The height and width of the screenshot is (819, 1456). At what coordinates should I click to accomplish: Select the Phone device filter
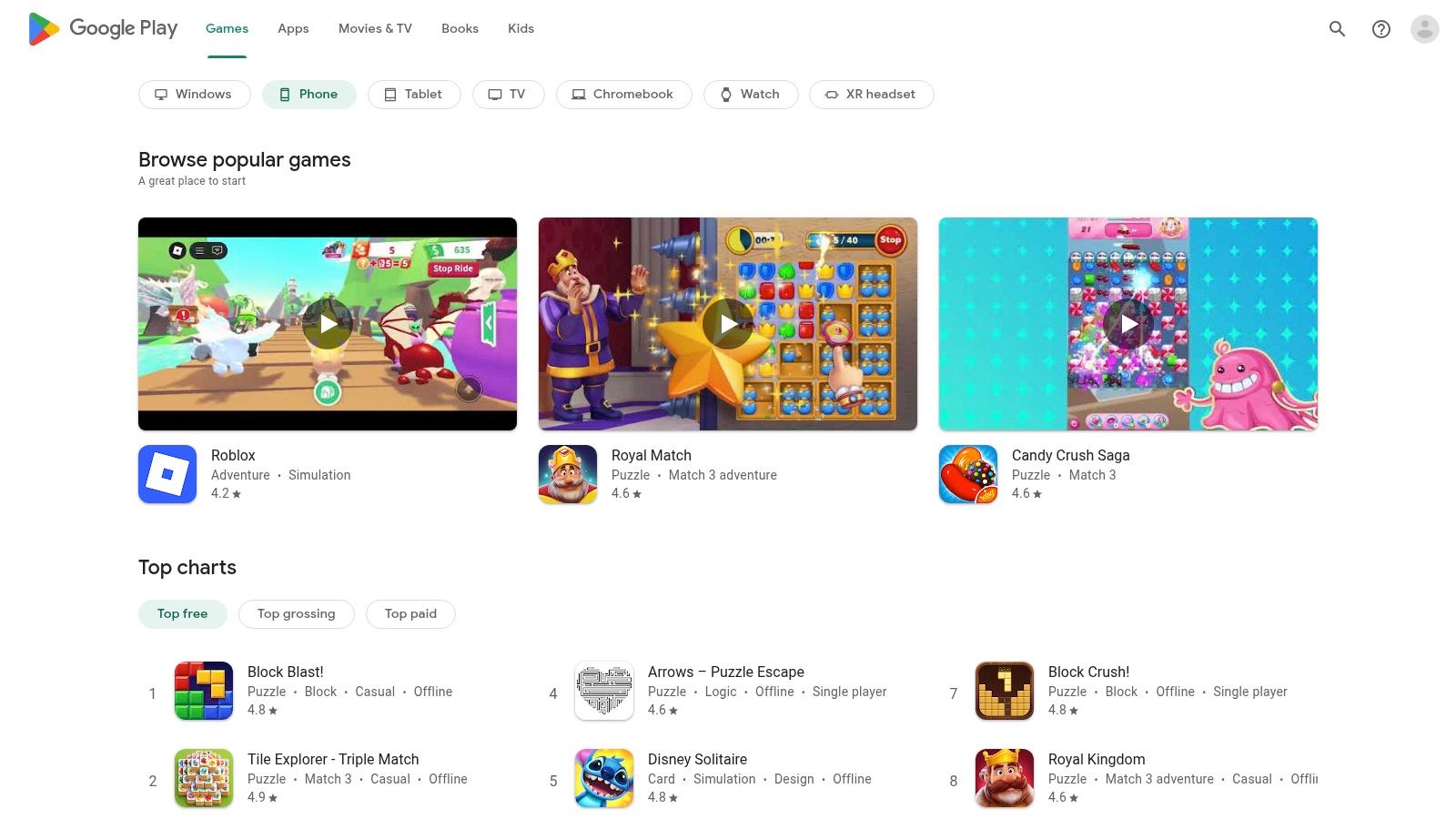[x=309, y=95]
